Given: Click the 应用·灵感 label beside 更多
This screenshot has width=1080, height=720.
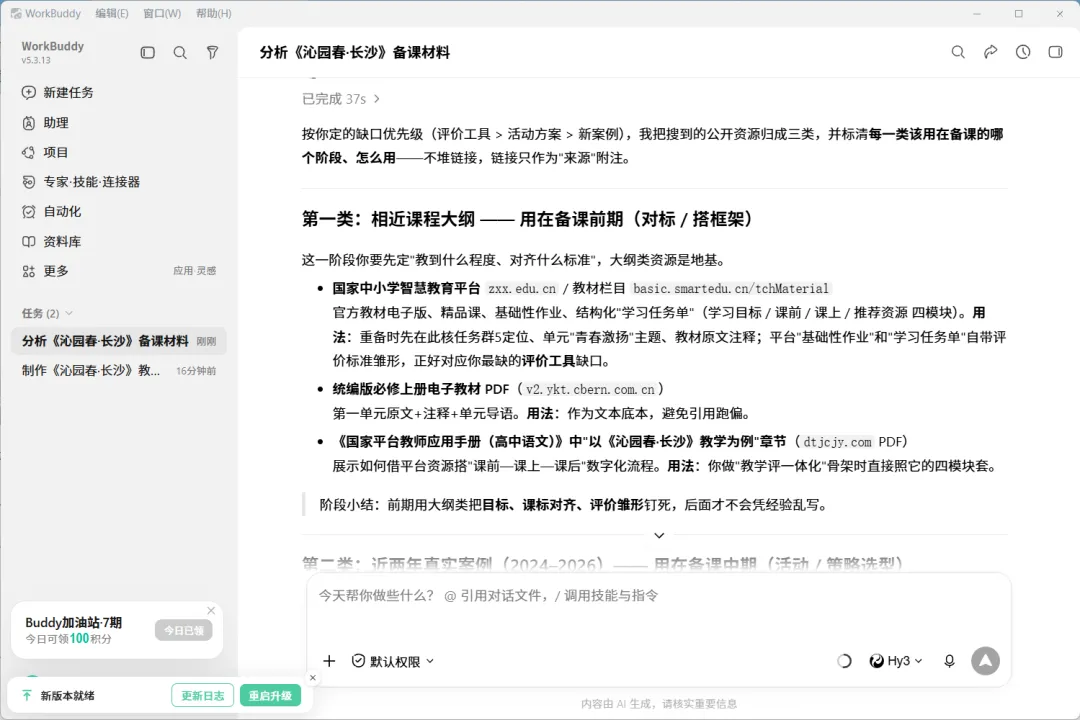Looking at the screenshot, I should [194, 271].
